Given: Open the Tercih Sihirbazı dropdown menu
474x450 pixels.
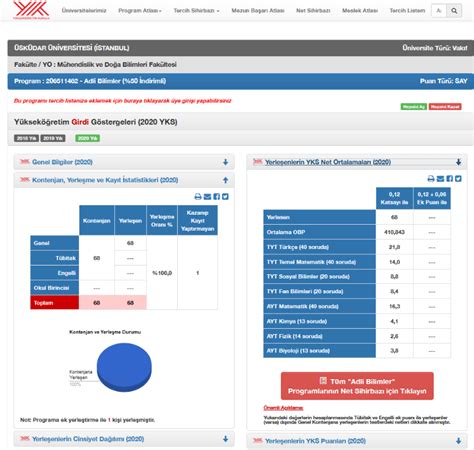Looking at the screenshot, I should tap(196, 11).
